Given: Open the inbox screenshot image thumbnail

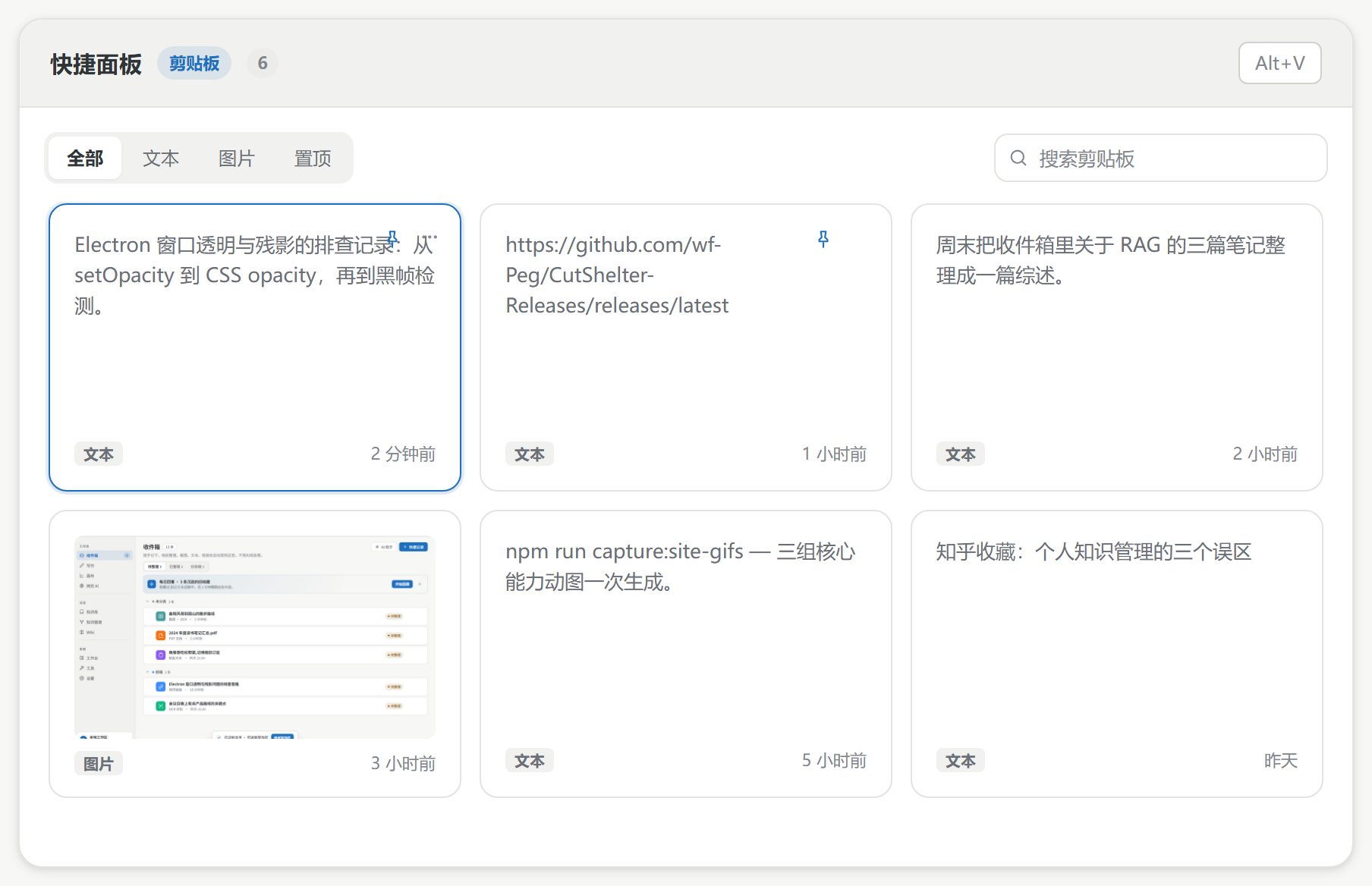Looking at the screenshot, I should [x=255, y=637].
